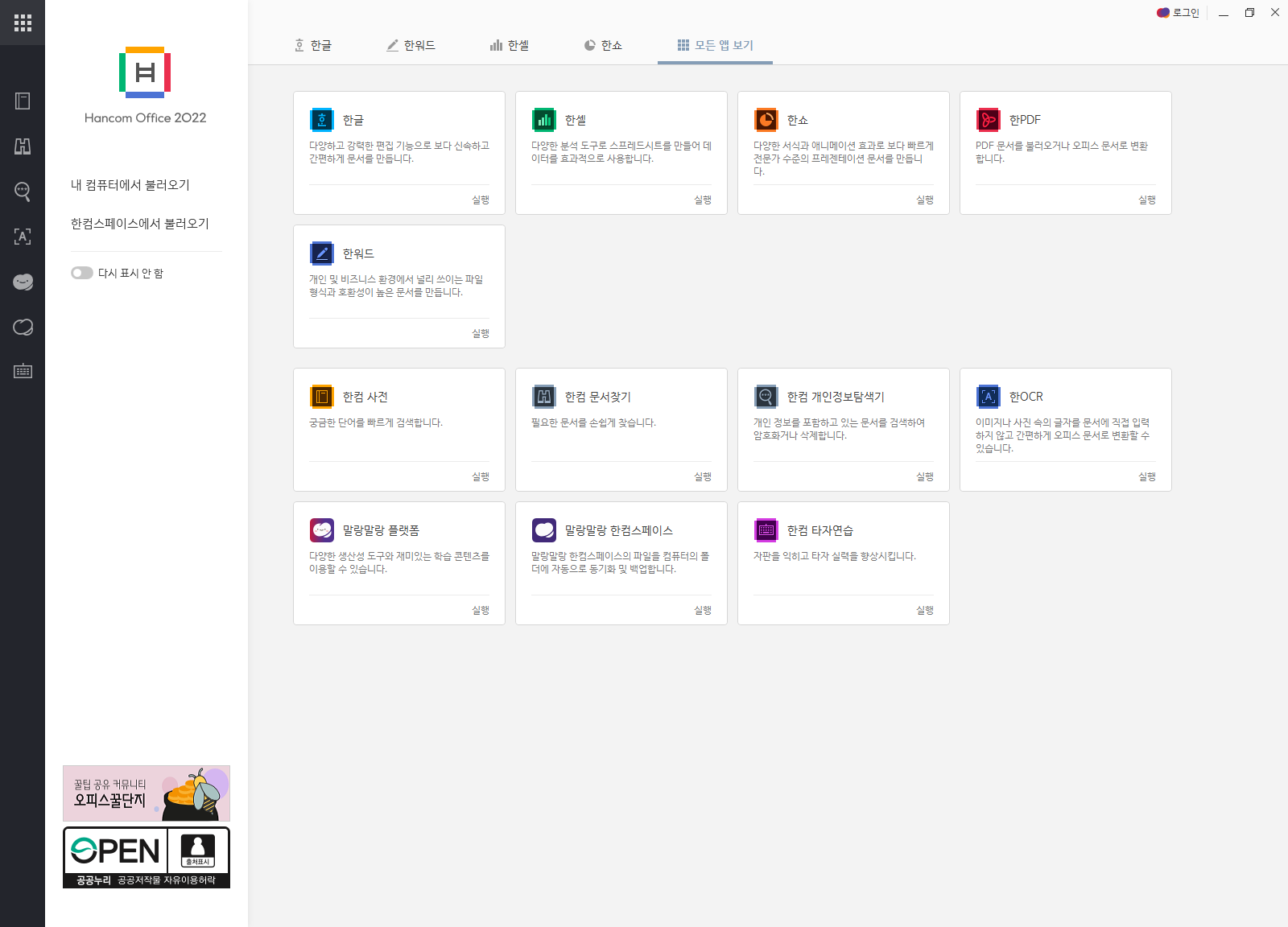Viewport: 1288px width, 927px height.
Task: Open Malang Malang platform sidebar icon
Action: 23,282
